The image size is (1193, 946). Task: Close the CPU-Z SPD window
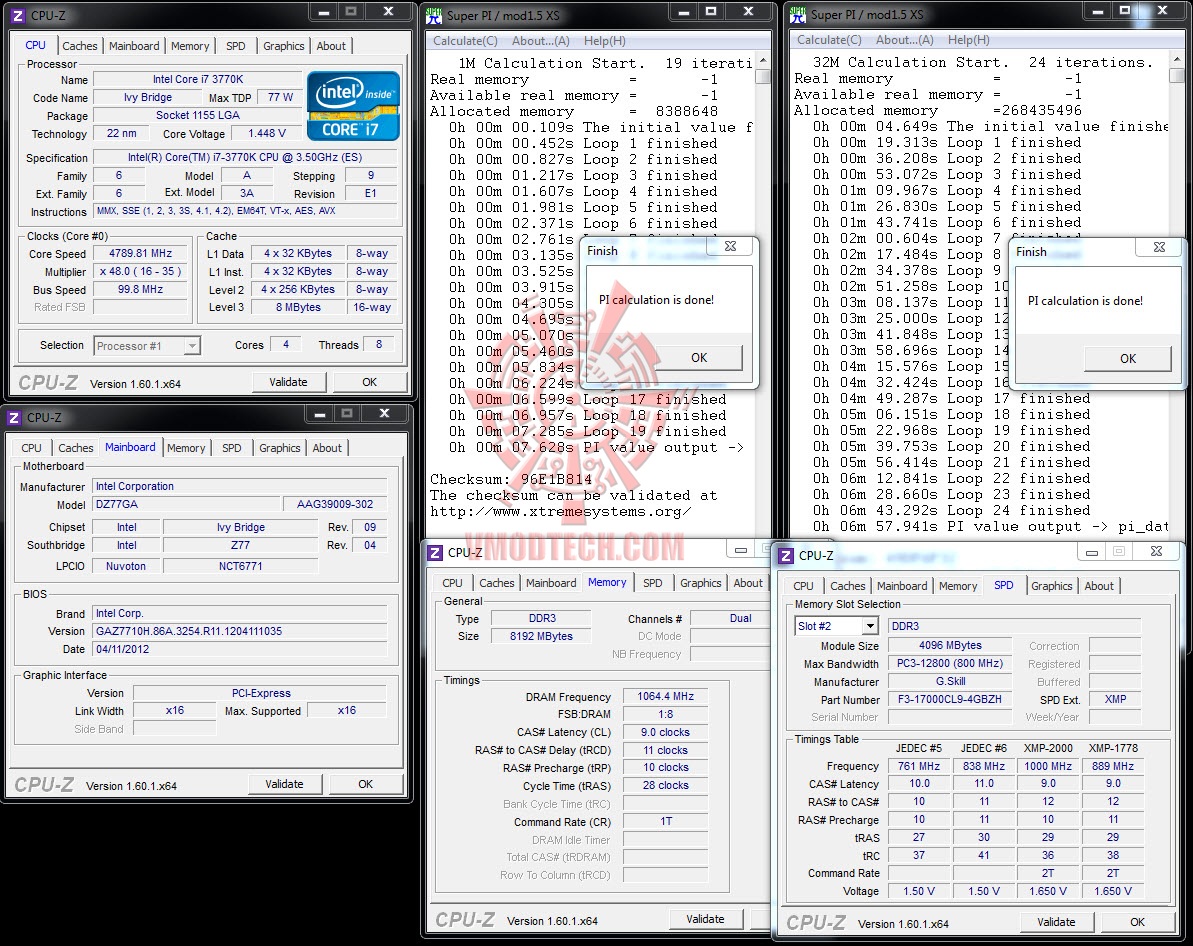tap(1156, 551)
